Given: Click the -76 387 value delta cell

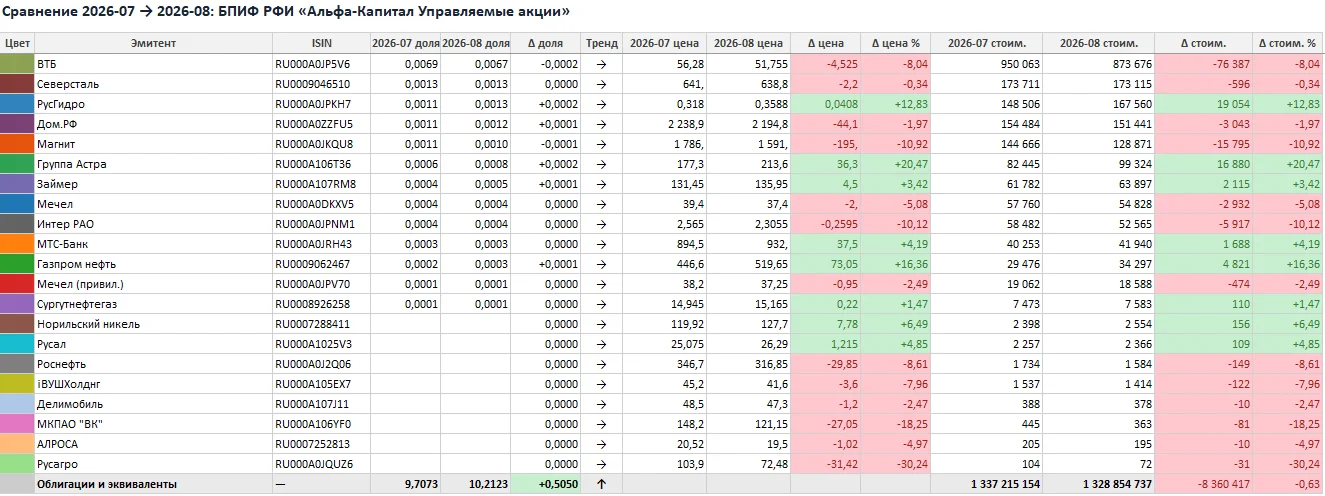Looking at the screenshot, I should [x=1203, y=64].
